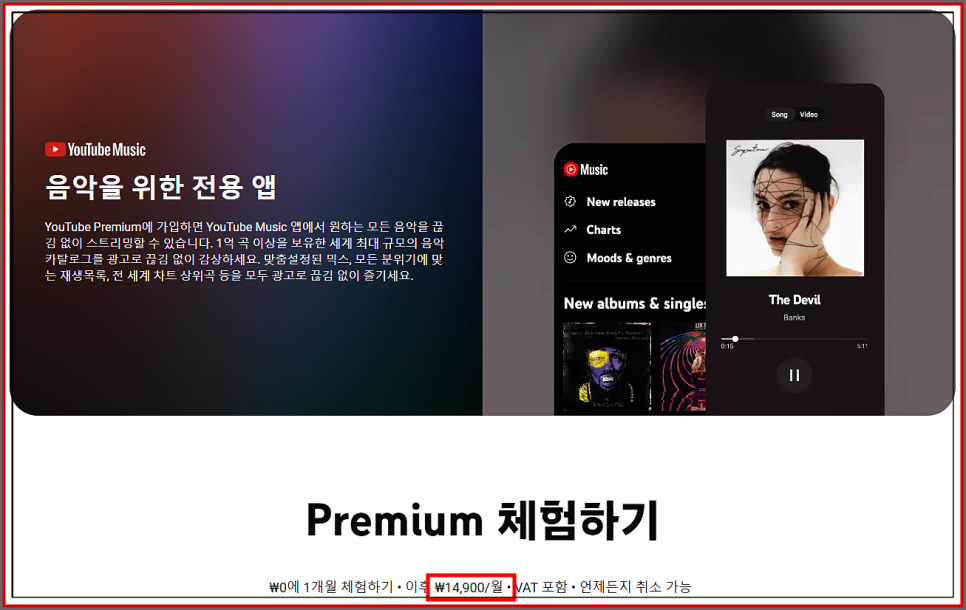Click the red Music logo in phone mockup
The height and width of the screenshot is (610, 966).
click(586, 169)
